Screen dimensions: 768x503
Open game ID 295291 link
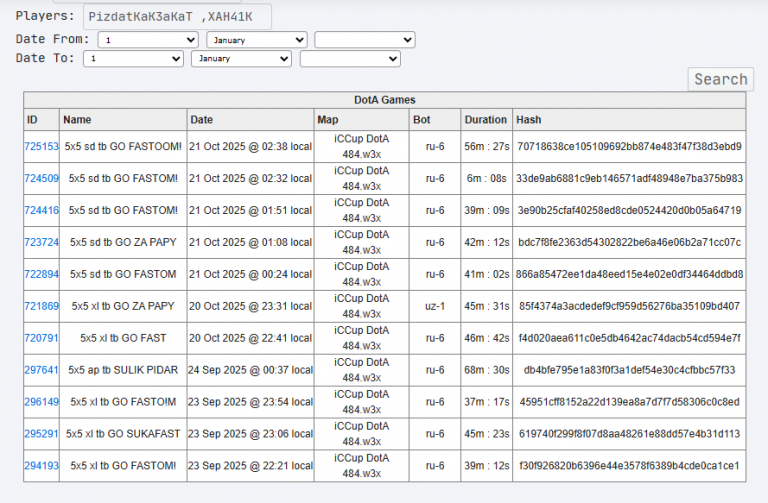(x=41, y=433)
